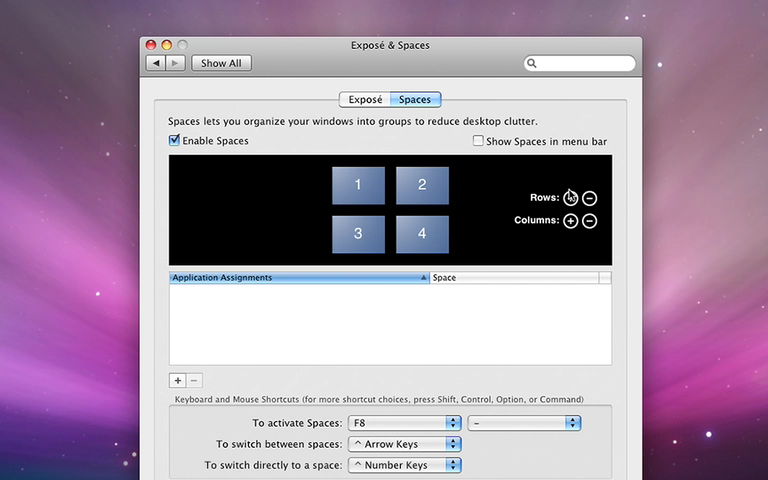Select space thumbnail 3
This screenshot has width=768, height=480.
(x=359, y=234)
